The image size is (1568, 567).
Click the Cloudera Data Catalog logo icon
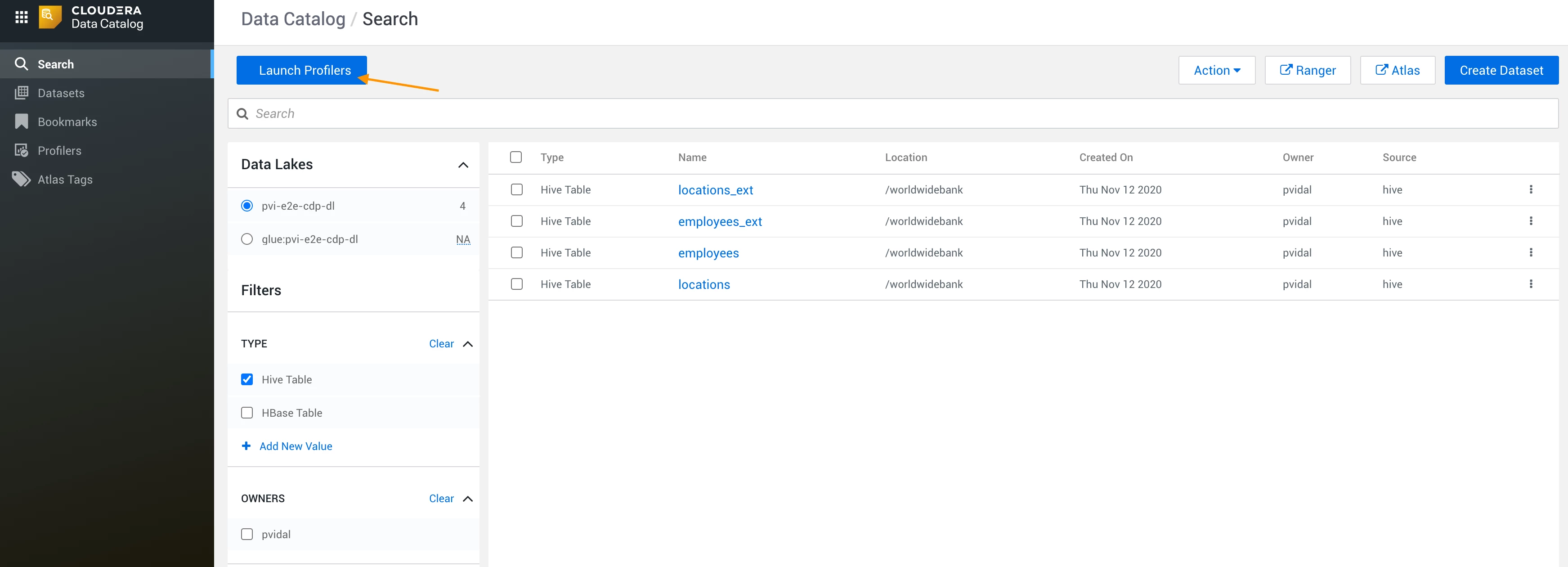click(x=50, y=17)
